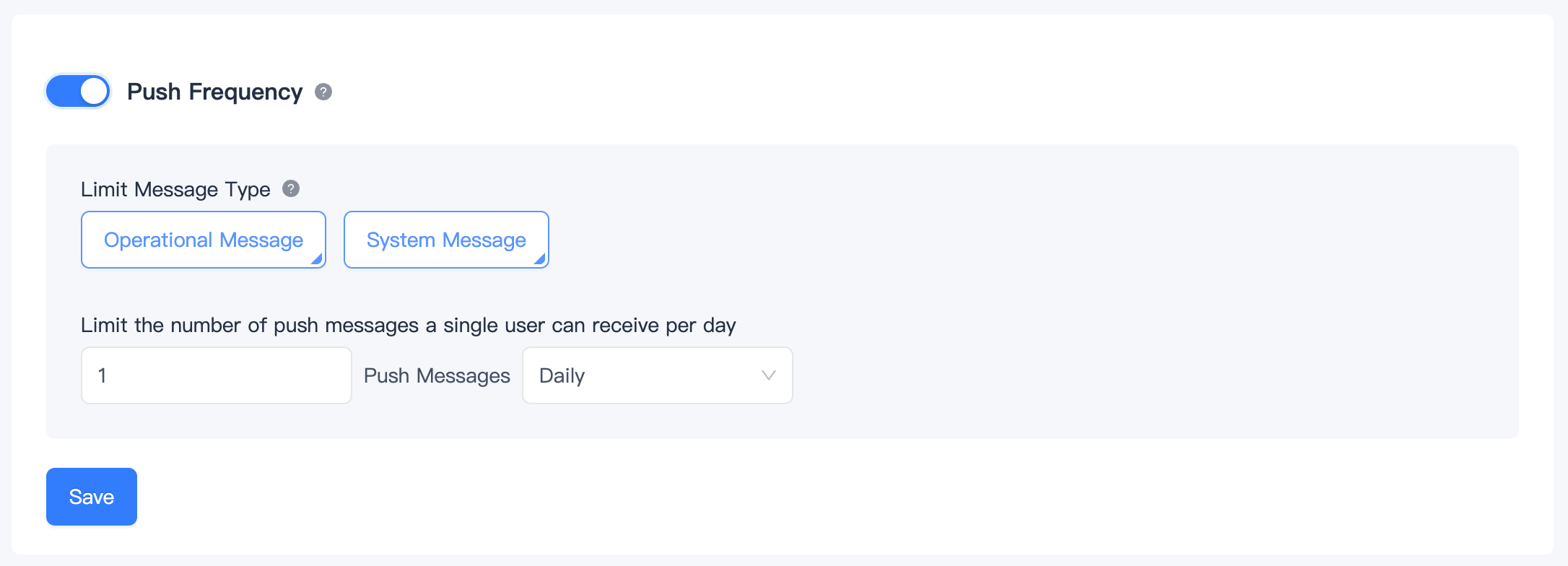Open help icon beside Push Frequency

323,92
